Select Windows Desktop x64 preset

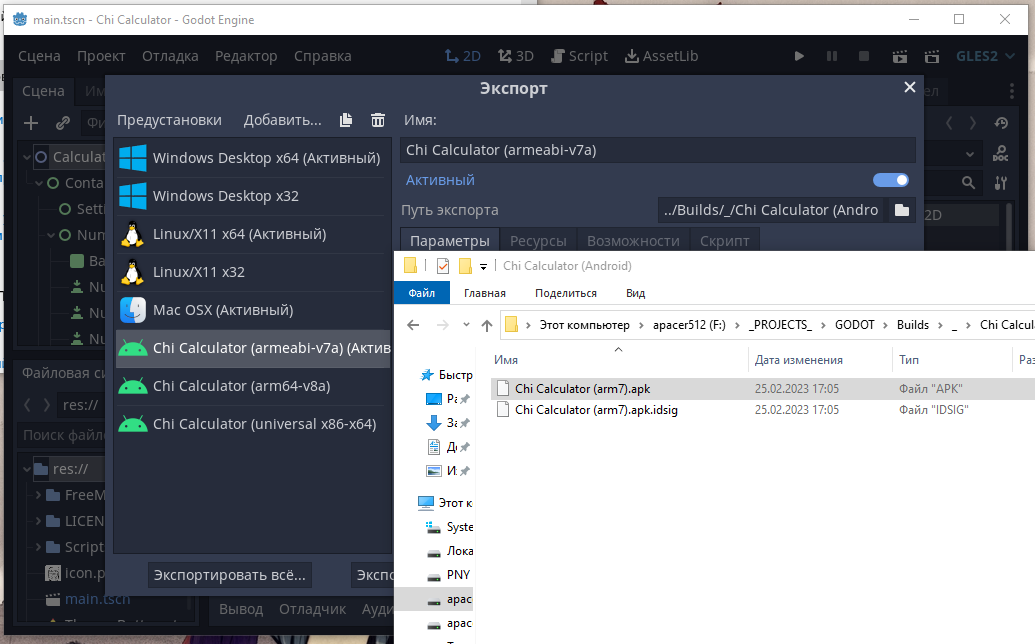(x=251, y=158)
